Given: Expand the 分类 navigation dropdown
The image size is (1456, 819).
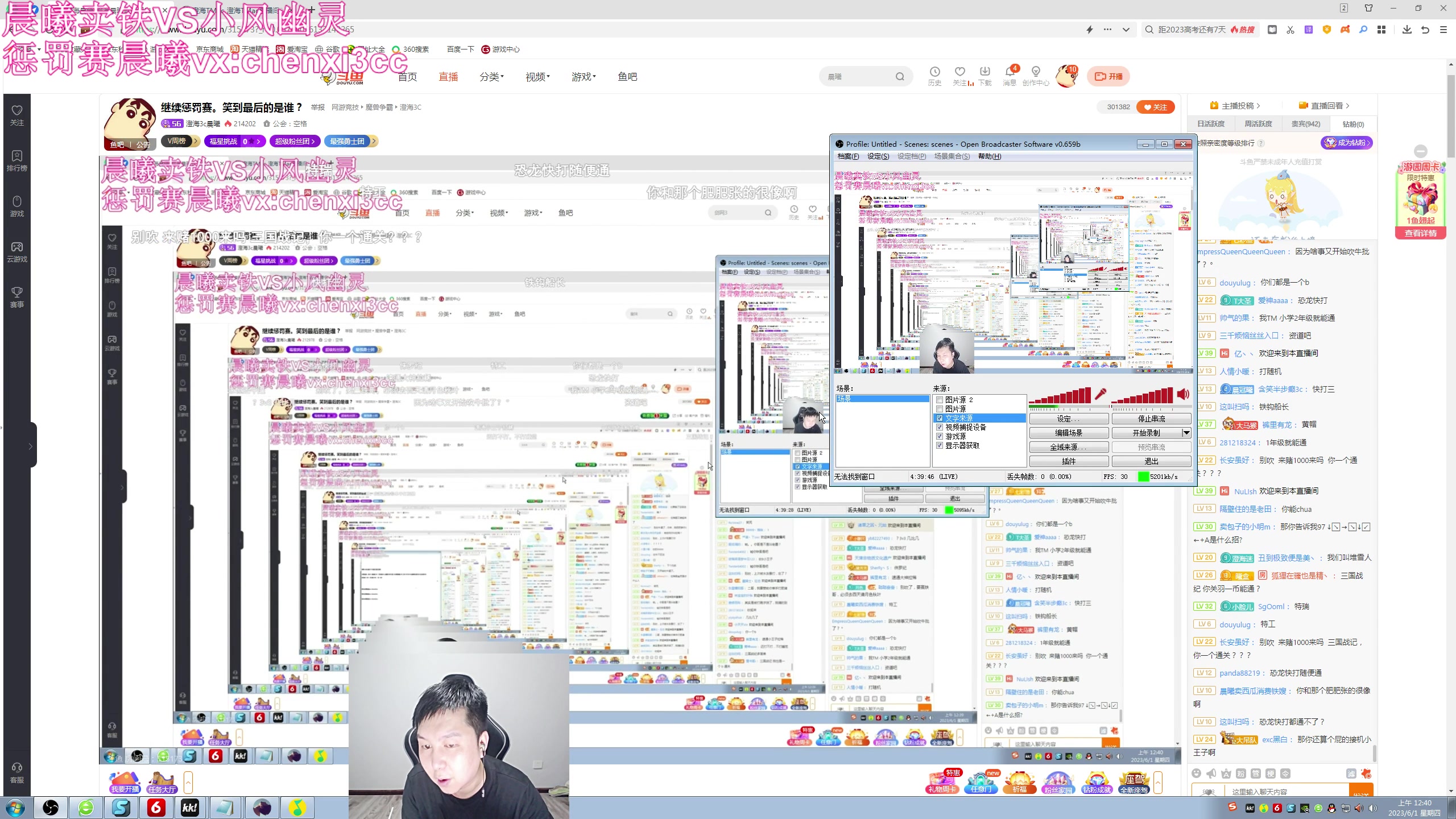Looking at the screenshot, I should point(491,77).
